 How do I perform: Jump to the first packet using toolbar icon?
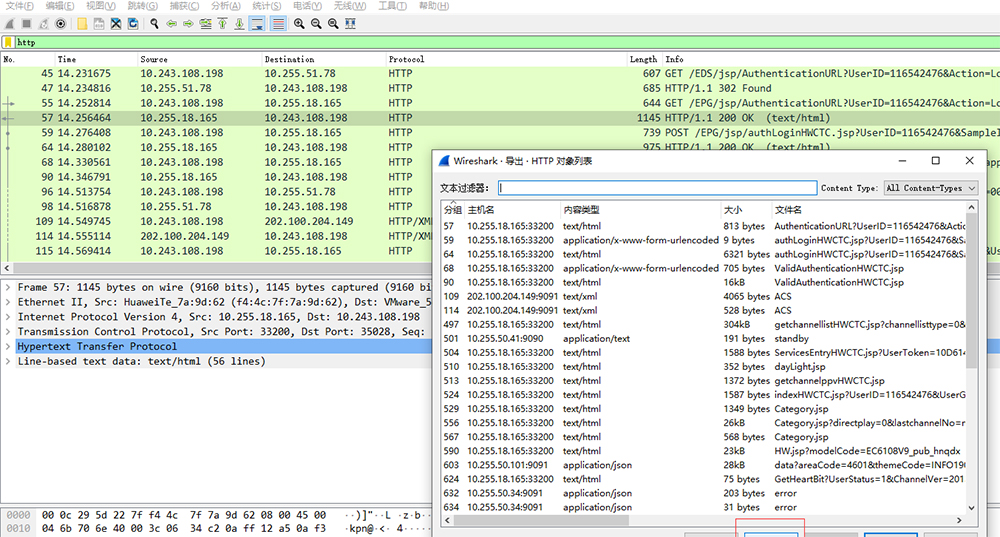(x=221, y=23)
